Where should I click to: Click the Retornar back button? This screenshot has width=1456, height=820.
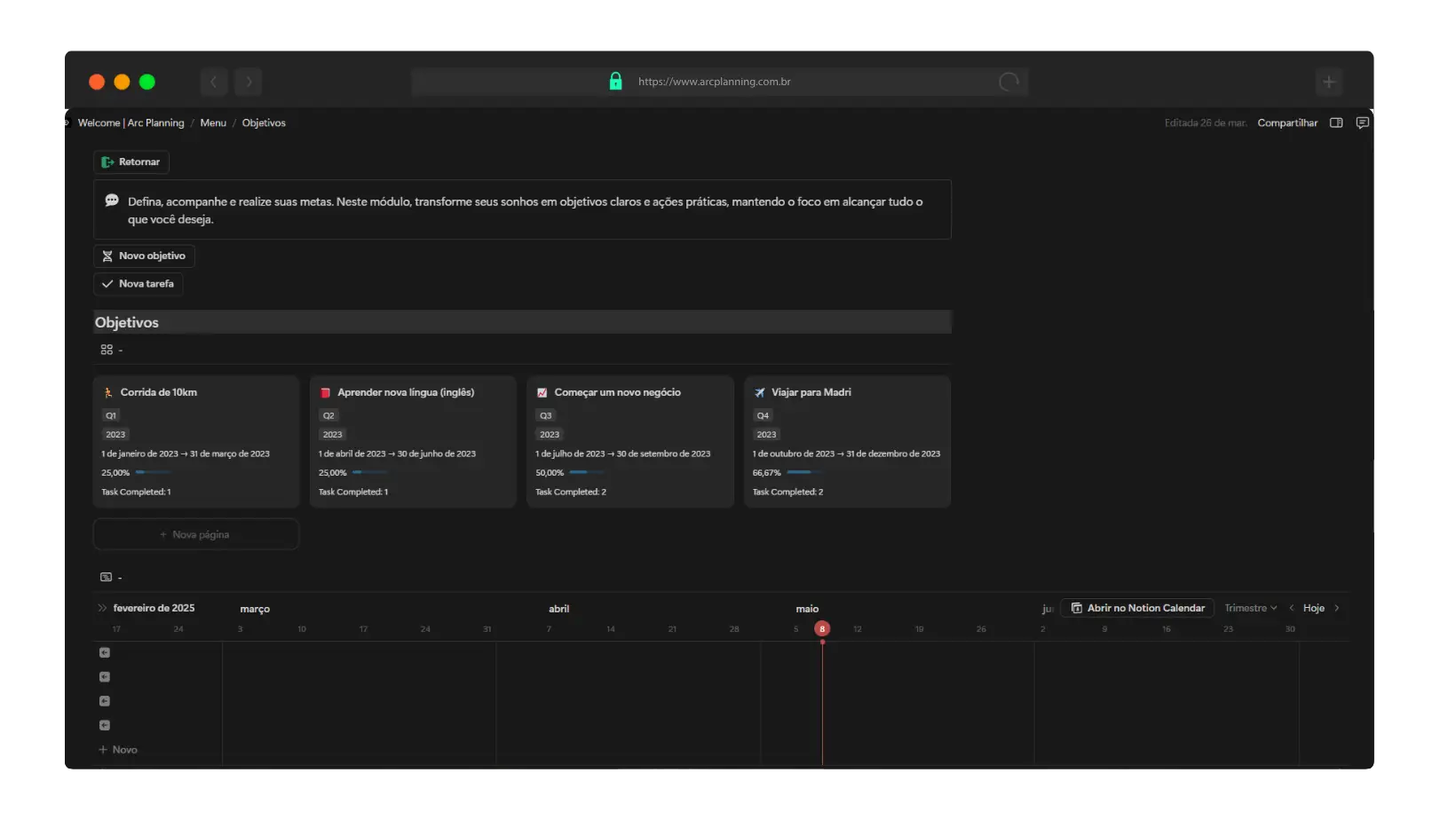[x=131, y=162]
